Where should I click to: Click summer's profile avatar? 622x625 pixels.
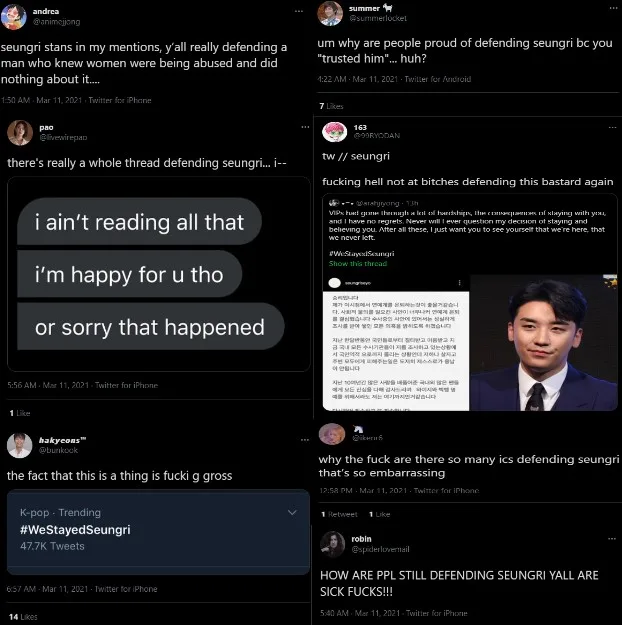coord(330,13)
